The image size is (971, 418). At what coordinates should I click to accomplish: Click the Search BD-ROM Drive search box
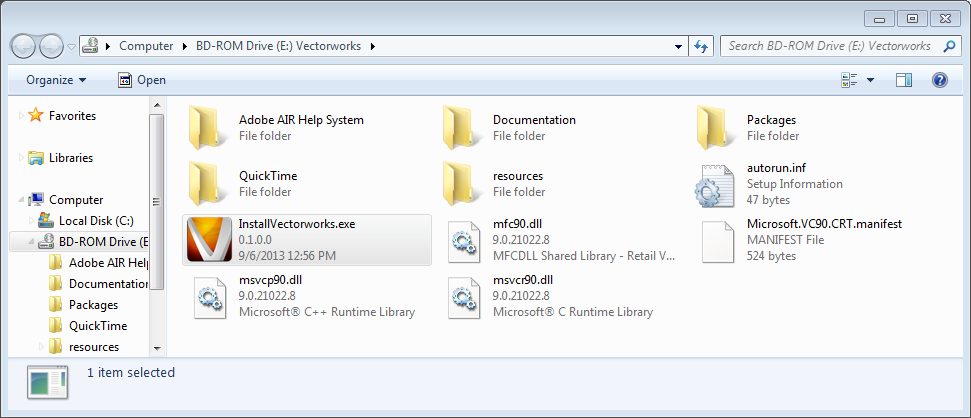pyautogui.click(x=830, y=46)
